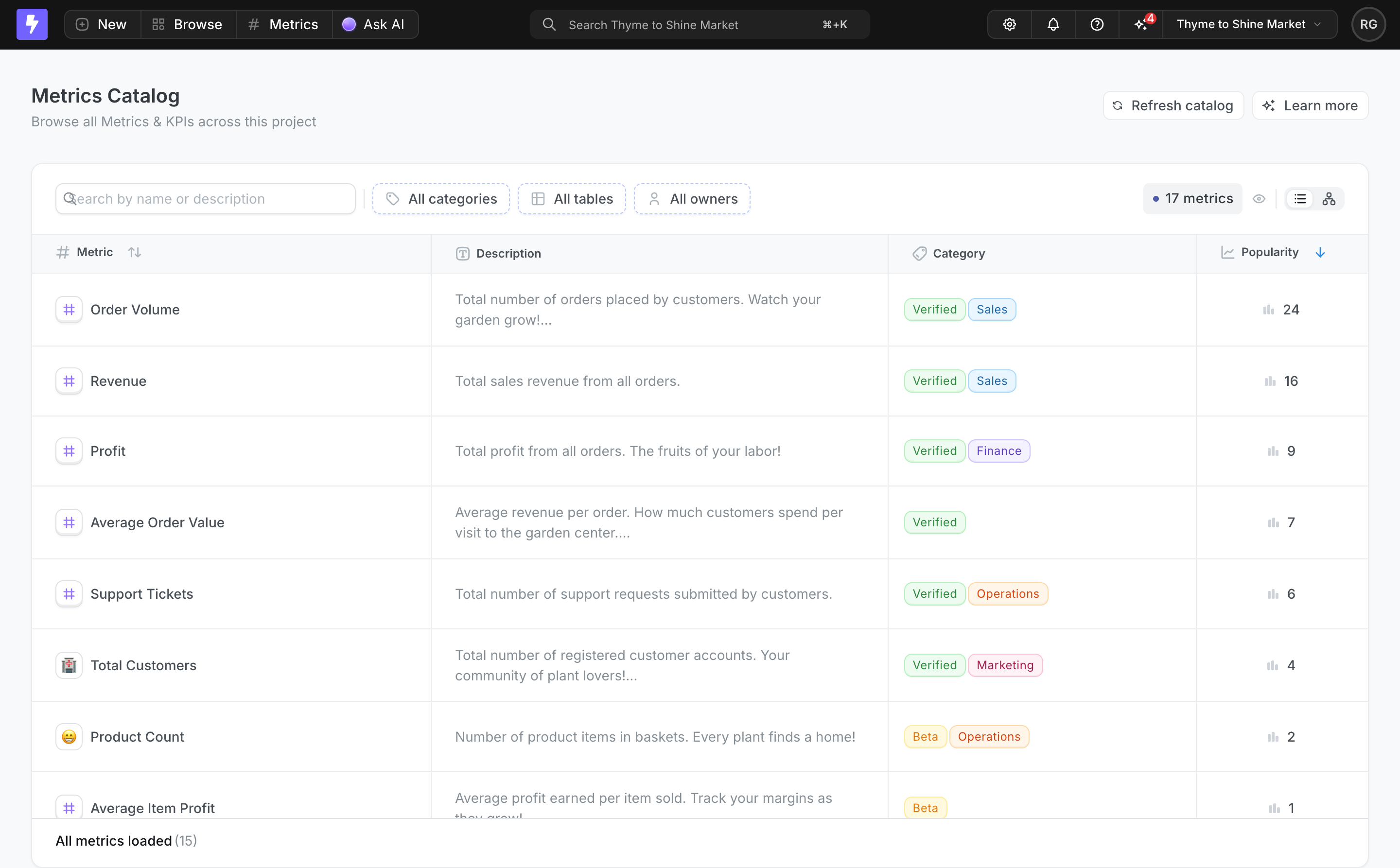Click the Total Customers building icon

tap(69, 665)
